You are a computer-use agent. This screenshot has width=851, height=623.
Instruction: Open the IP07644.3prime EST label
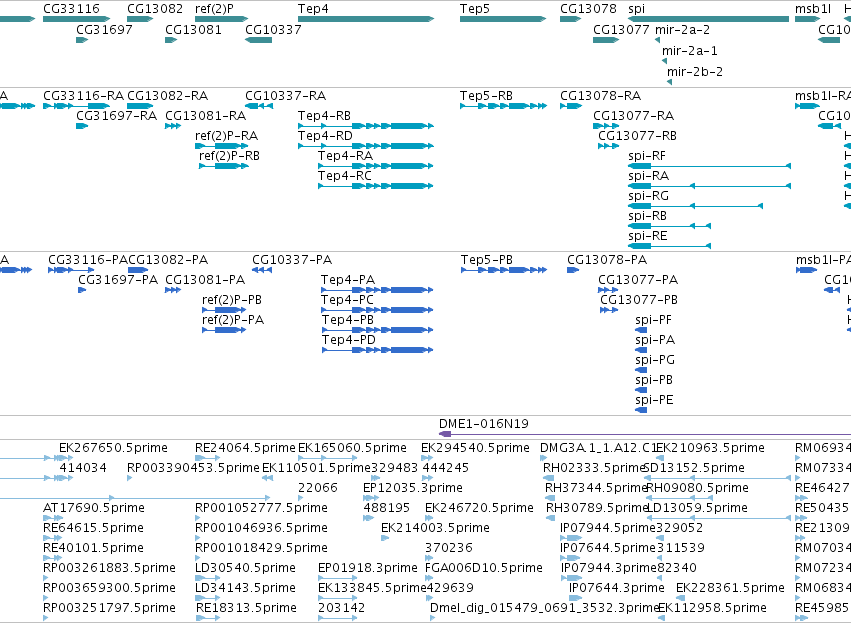[x=617, y=588]
